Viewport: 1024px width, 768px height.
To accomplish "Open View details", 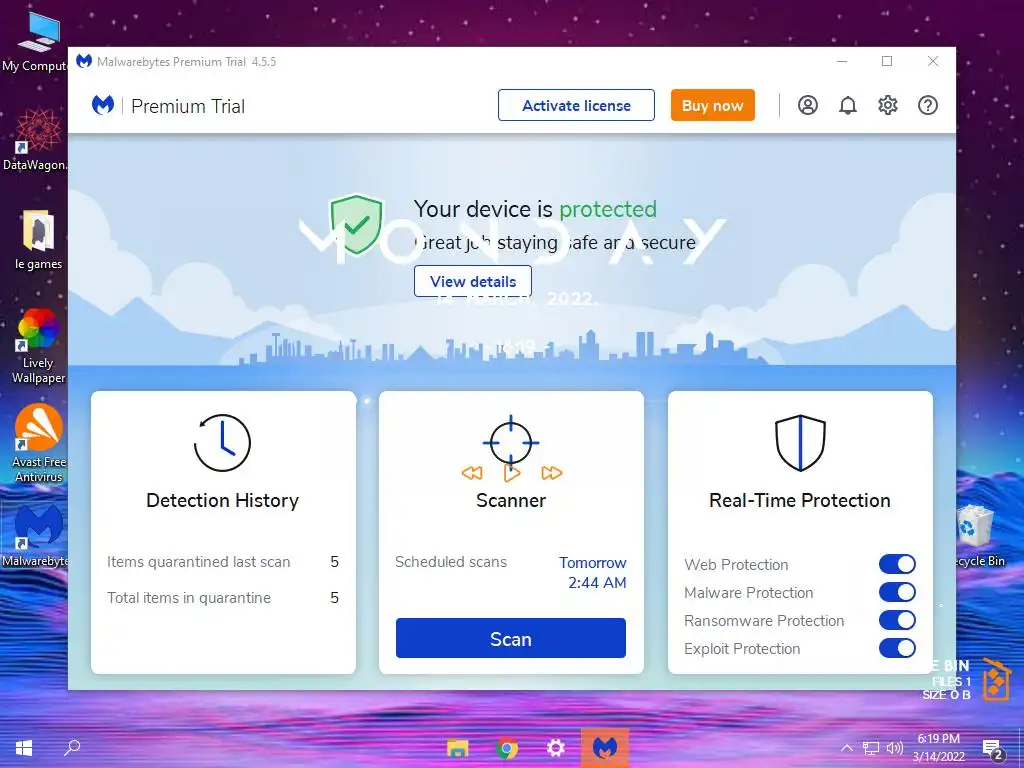I will tap(473, 281).
